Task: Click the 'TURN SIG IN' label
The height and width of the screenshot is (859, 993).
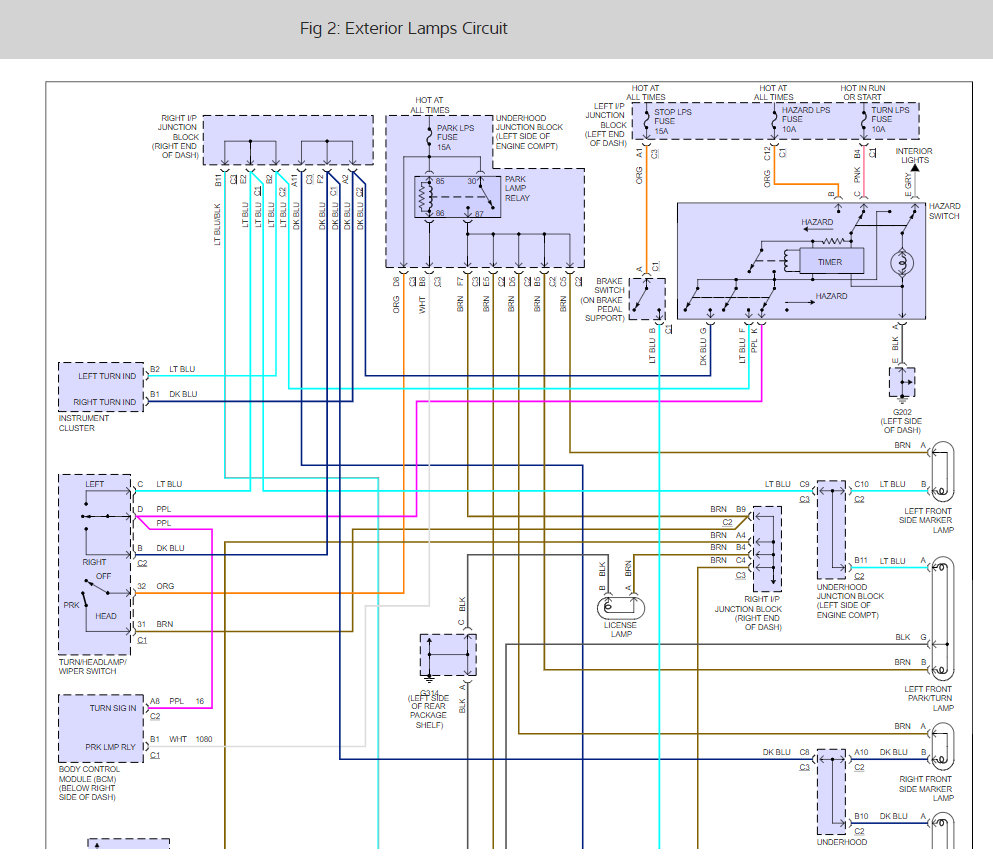Action: [113, 708]
